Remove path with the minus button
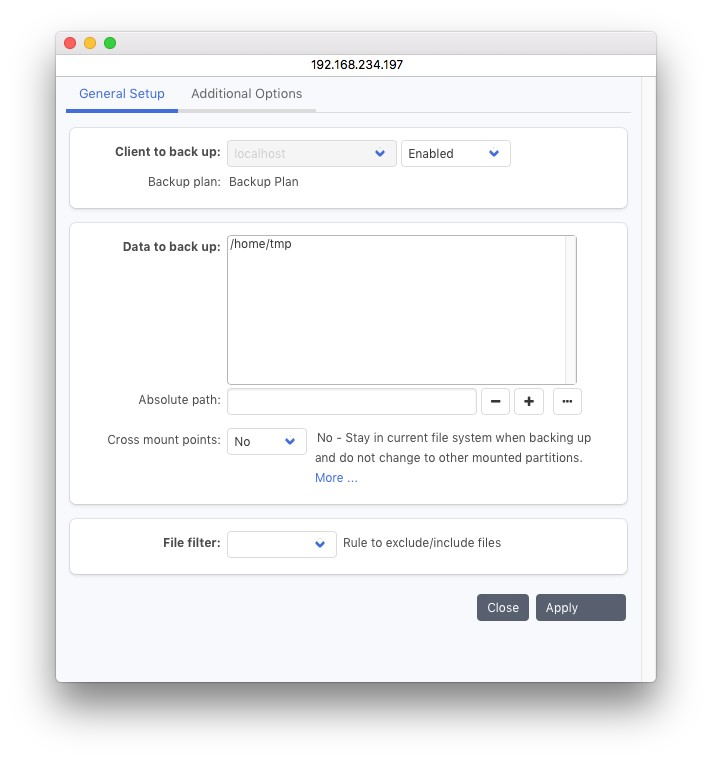This screenshot has width=712, height=762. [x=495, y=401]
